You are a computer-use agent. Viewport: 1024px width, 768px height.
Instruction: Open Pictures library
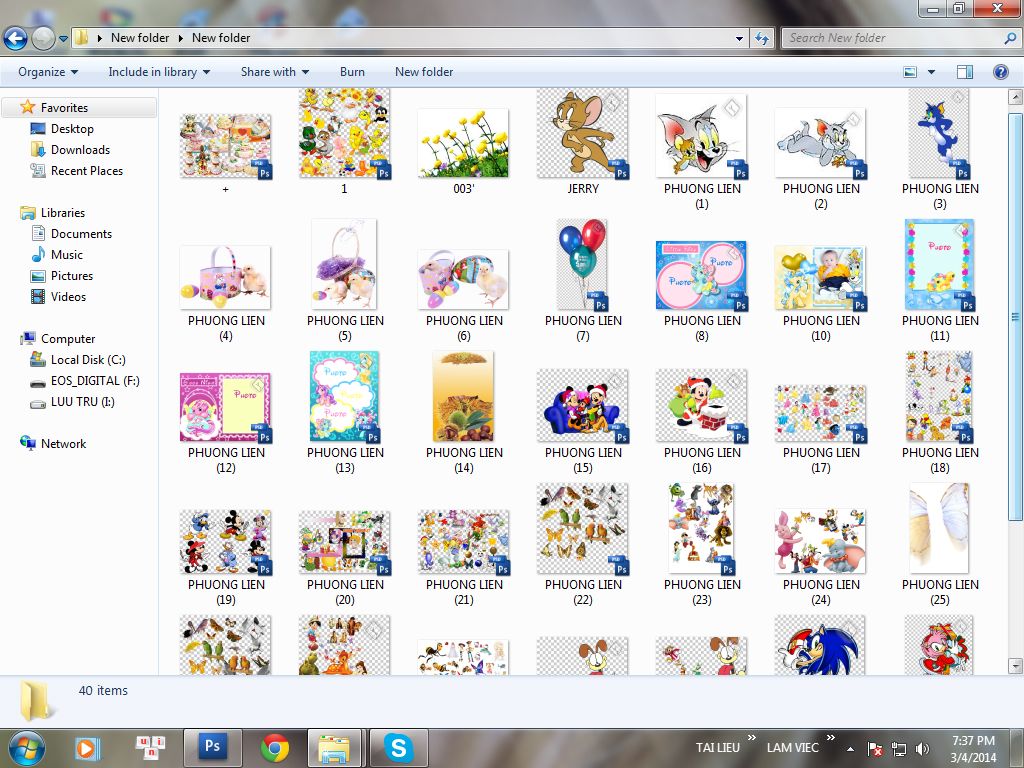[x=71, y=276]
